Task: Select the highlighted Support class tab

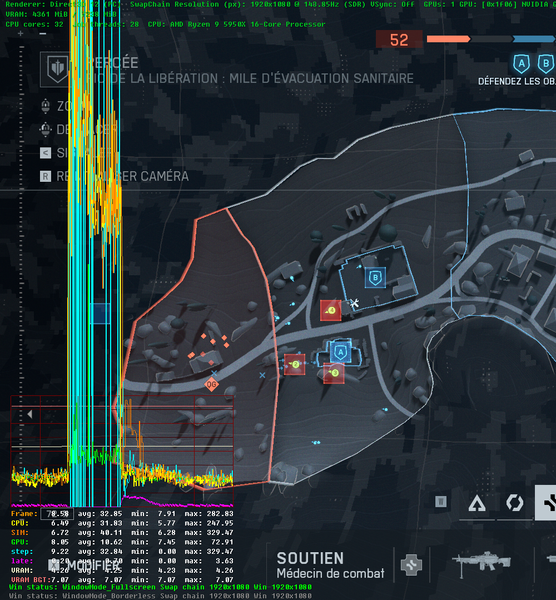Action: pos(545,502)
